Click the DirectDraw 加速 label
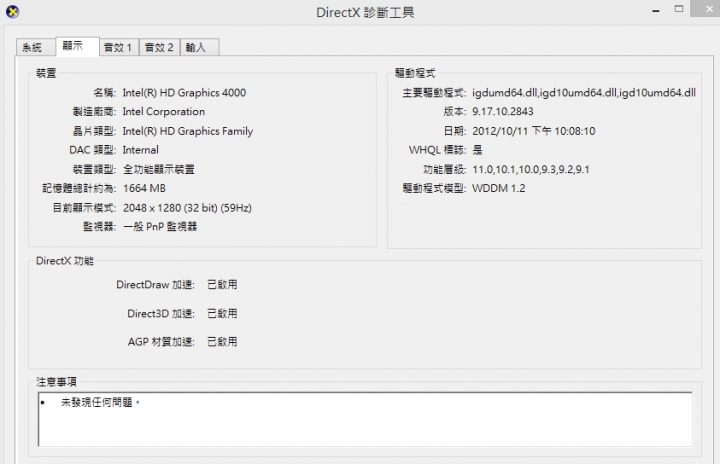The width and height of the screenshot is (720, 464). coord(156,285)
